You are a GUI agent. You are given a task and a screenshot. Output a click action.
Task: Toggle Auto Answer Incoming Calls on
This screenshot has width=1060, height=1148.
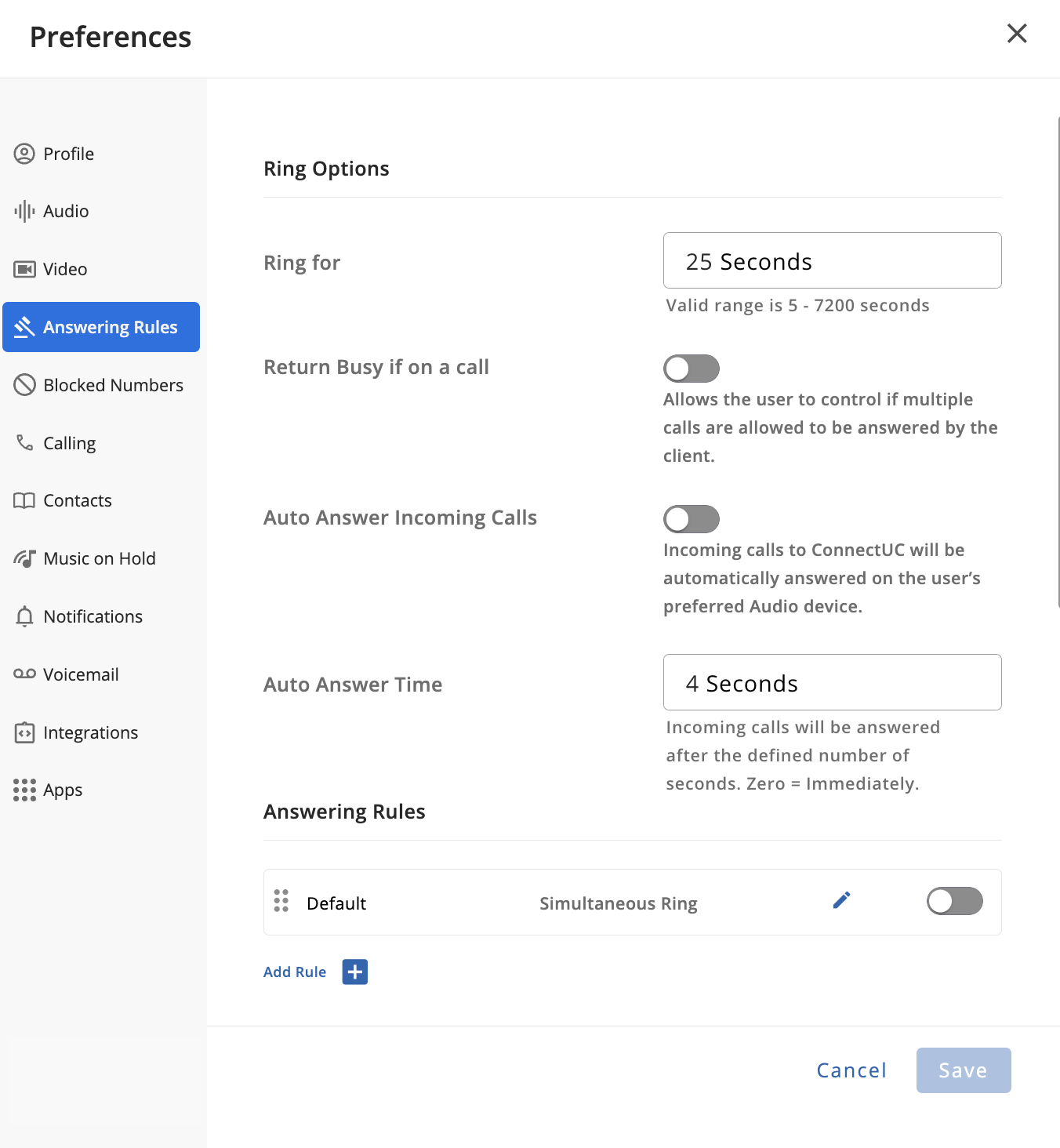coord(691,519)
